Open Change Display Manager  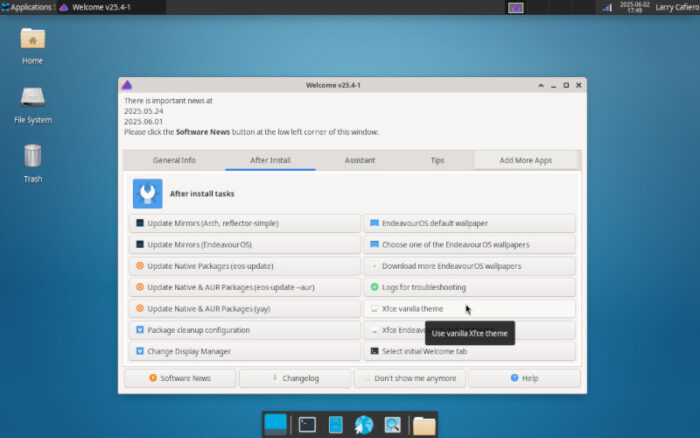(x=245, y=351)
